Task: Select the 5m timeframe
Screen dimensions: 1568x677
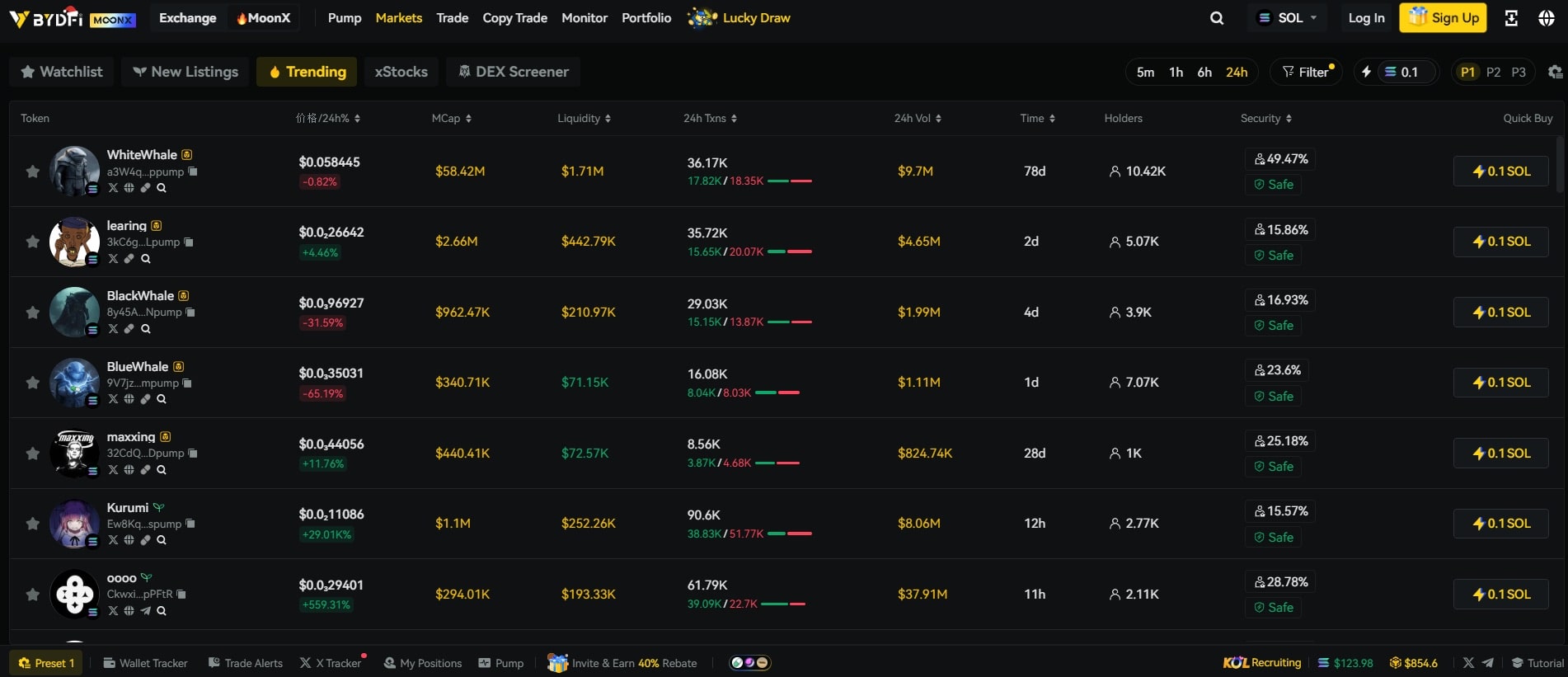Action: tap(1145, 72)
